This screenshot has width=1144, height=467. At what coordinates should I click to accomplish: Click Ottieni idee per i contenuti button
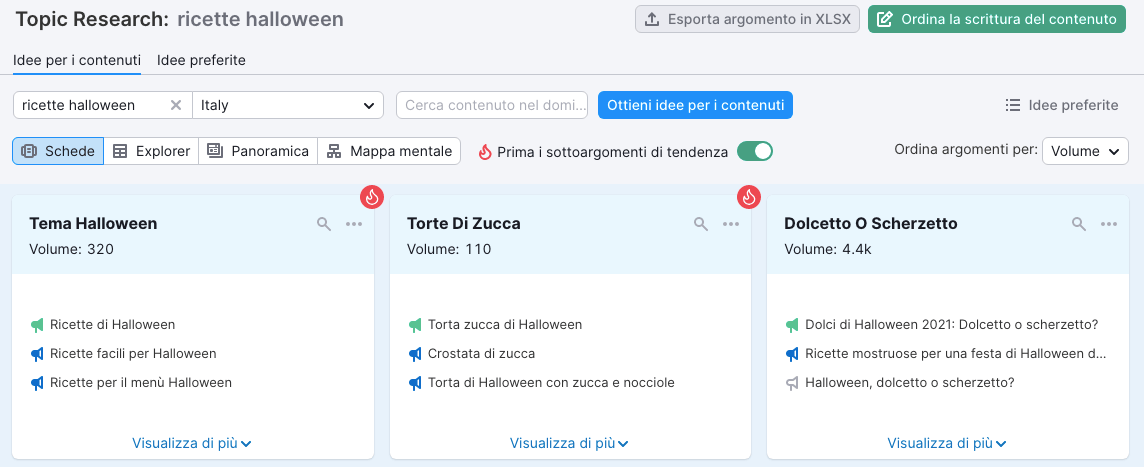coord(695,105)
